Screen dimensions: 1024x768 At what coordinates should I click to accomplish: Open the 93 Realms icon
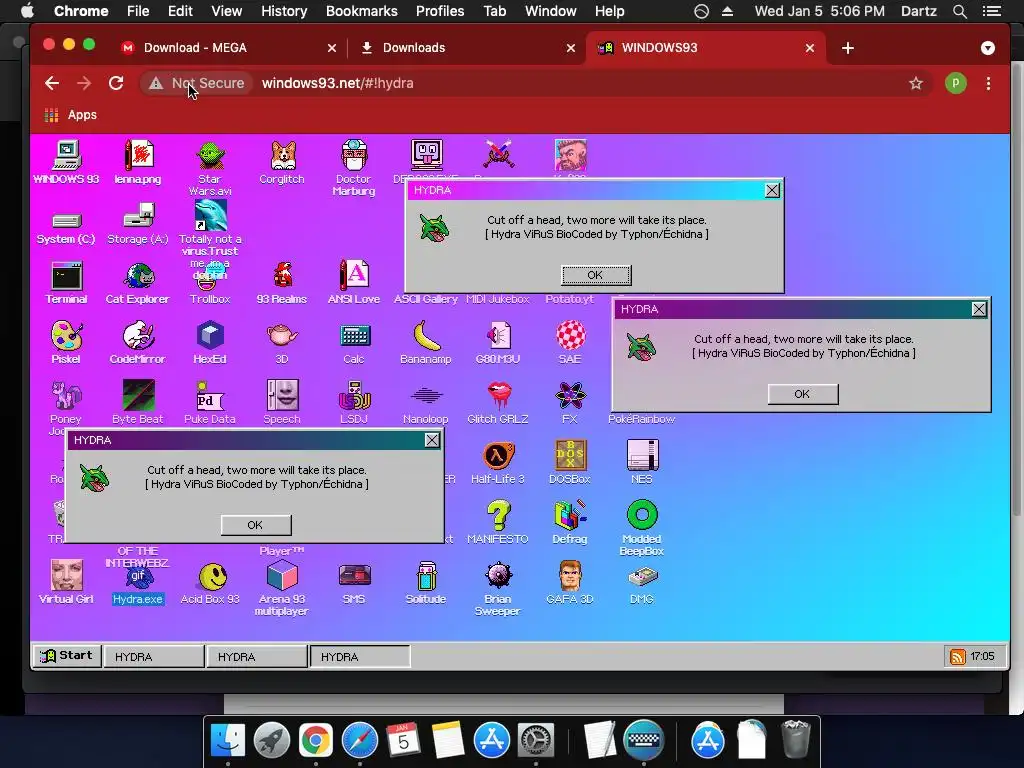click(x=281, y=283)
